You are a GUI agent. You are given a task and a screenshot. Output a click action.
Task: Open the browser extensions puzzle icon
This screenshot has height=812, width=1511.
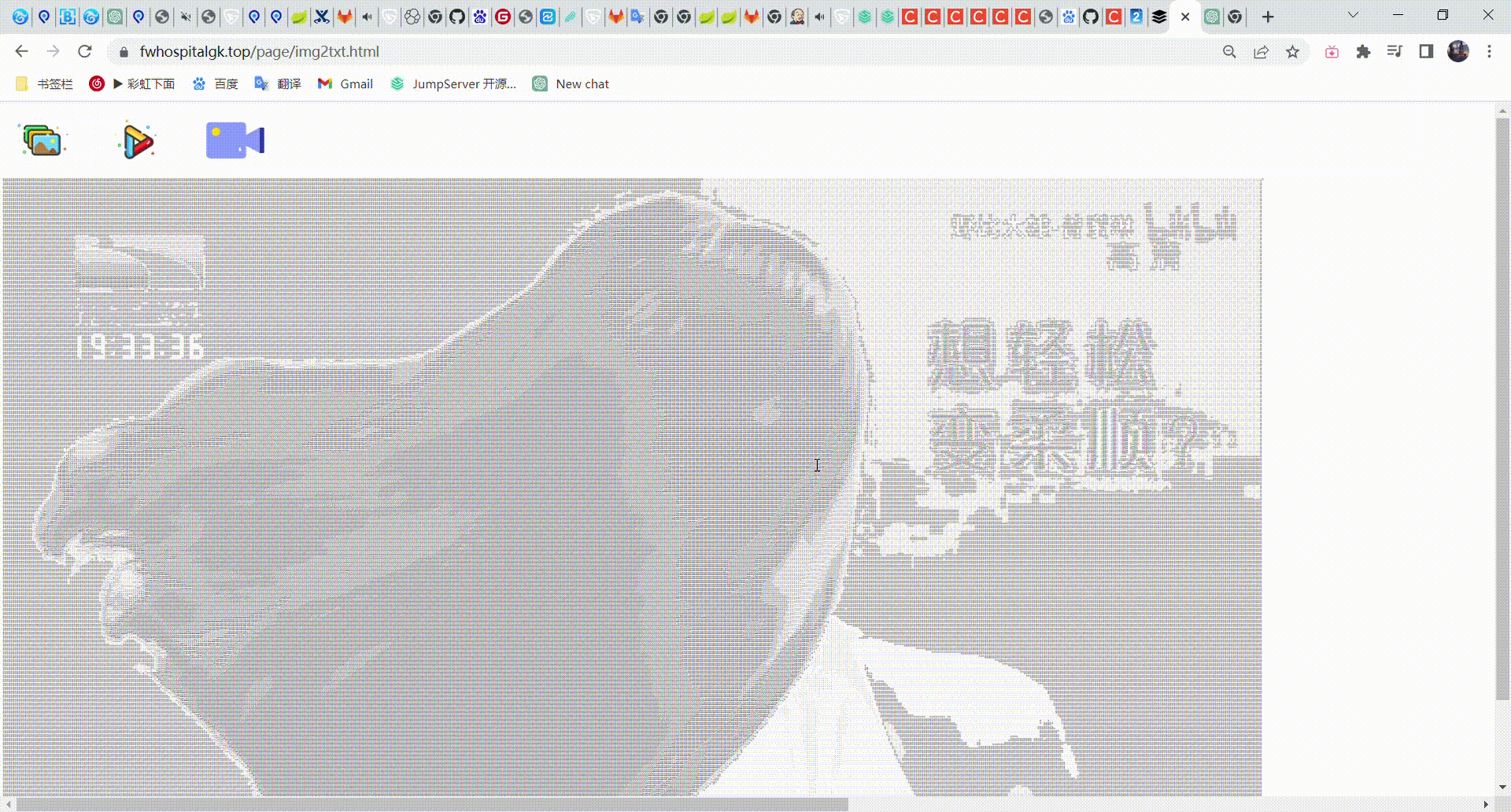[1363, 52]
